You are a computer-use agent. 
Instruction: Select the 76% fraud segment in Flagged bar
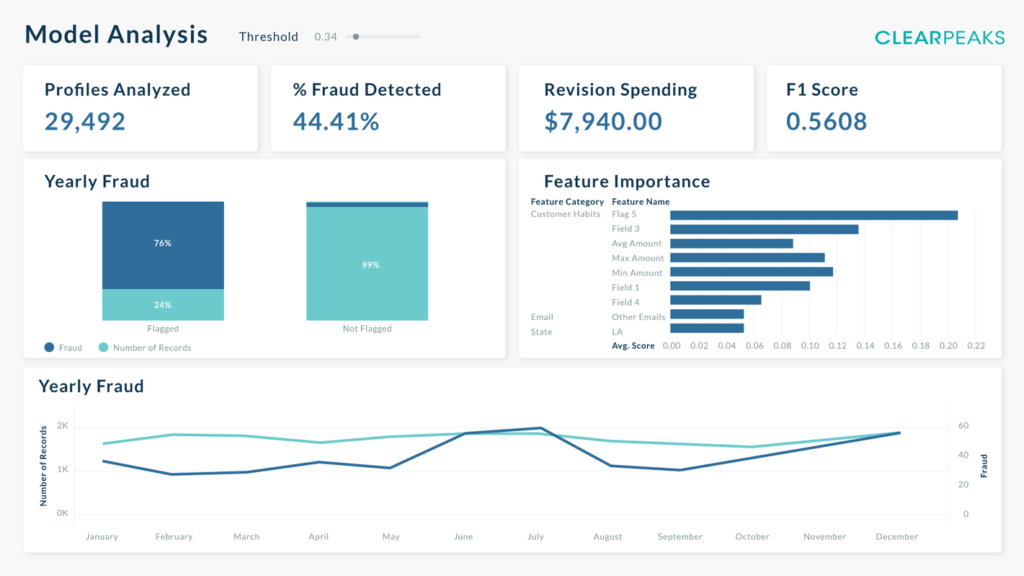click(x=163, y=244)
